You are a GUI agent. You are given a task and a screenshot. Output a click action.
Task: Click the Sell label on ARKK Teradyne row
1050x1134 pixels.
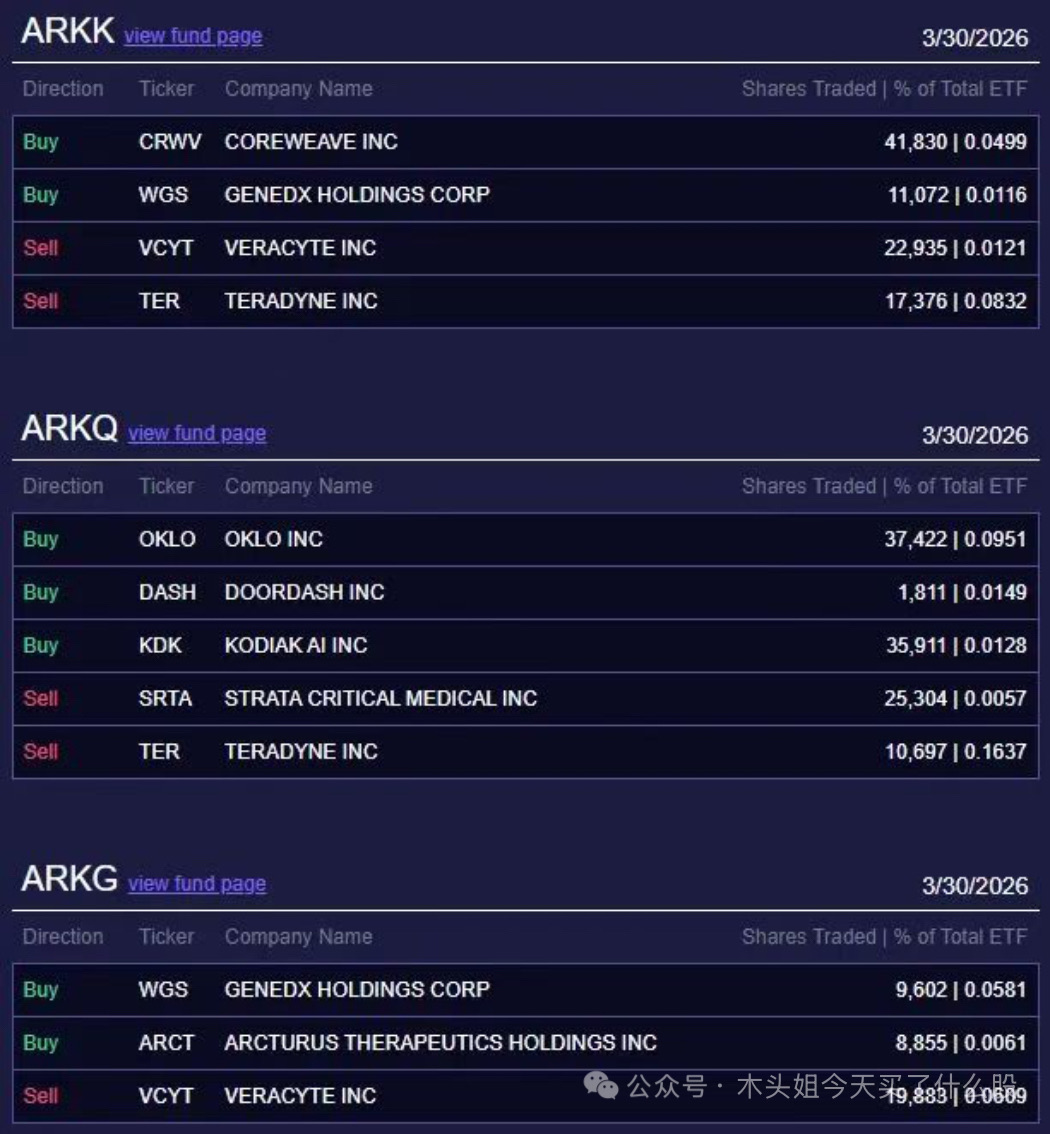pos(41,301)
